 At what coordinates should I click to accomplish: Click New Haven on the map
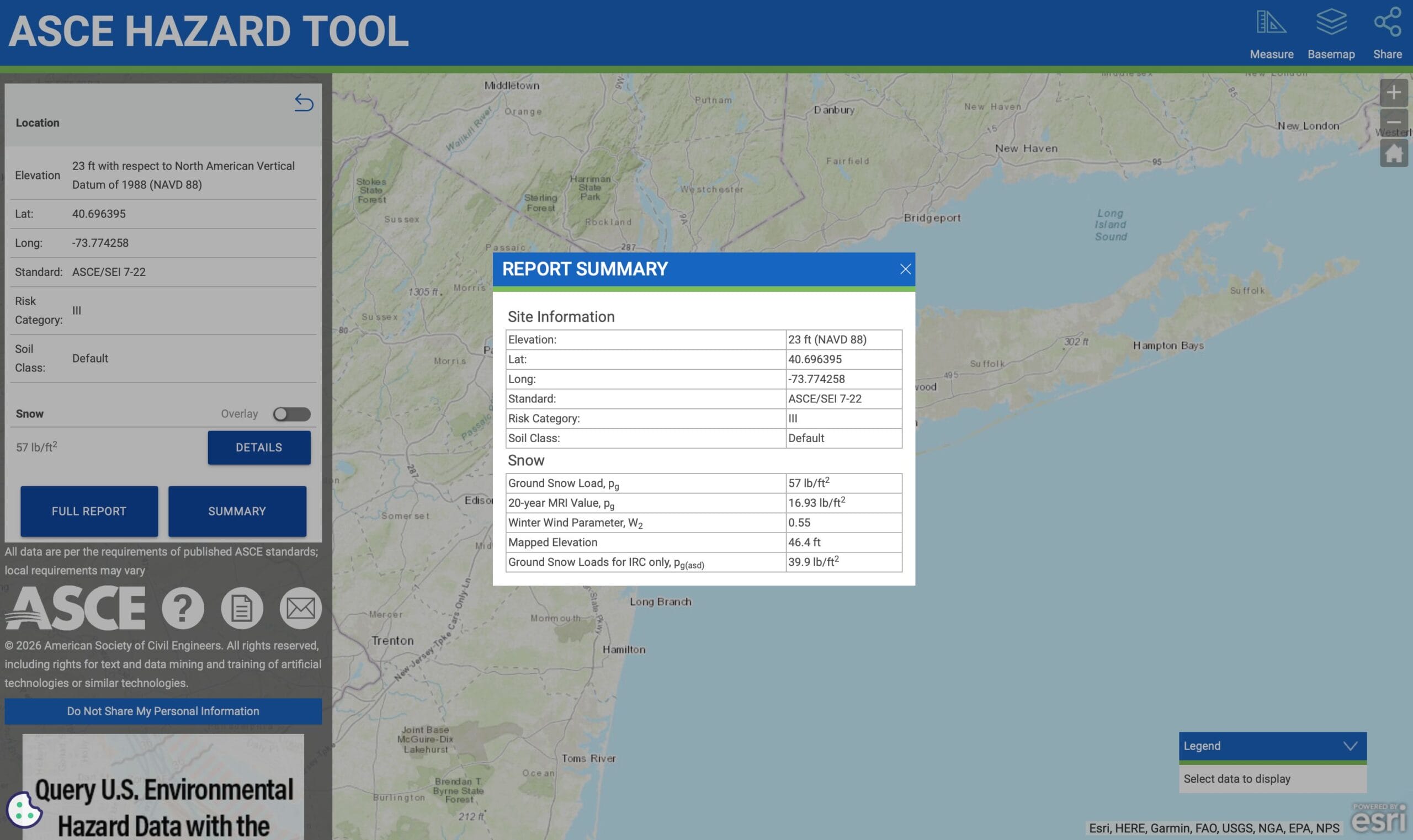1026,148
